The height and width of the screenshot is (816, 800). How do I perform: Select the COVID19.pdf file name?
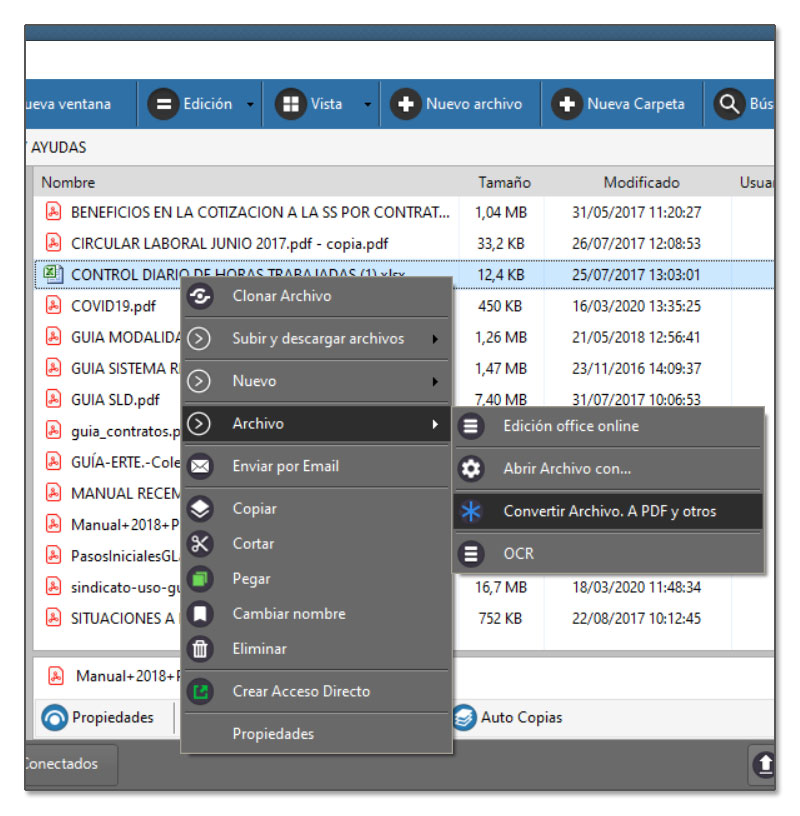[x=113, y=306]
